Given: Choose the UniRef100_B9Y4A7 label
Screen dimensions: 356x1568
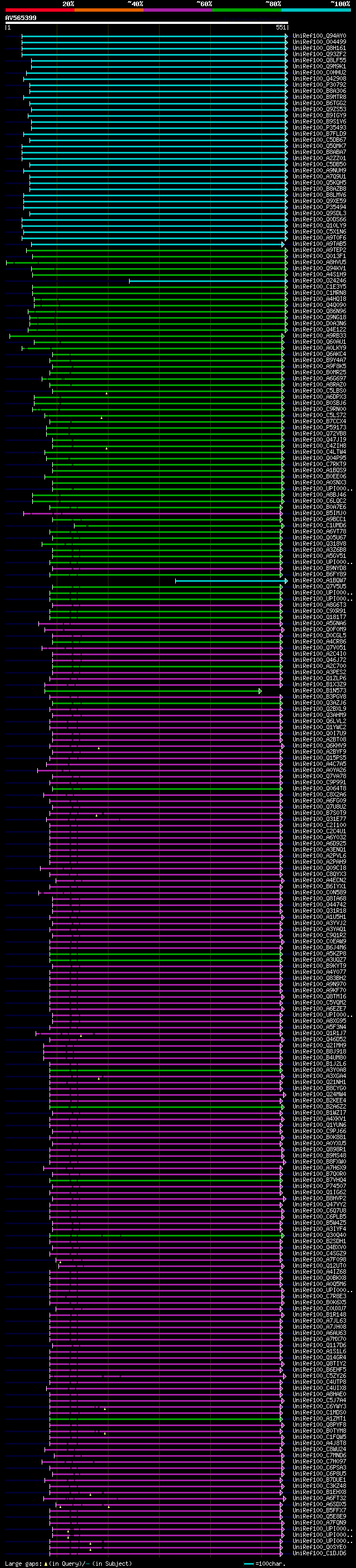Looking at the screenshot, I should (x=319, y=360).
